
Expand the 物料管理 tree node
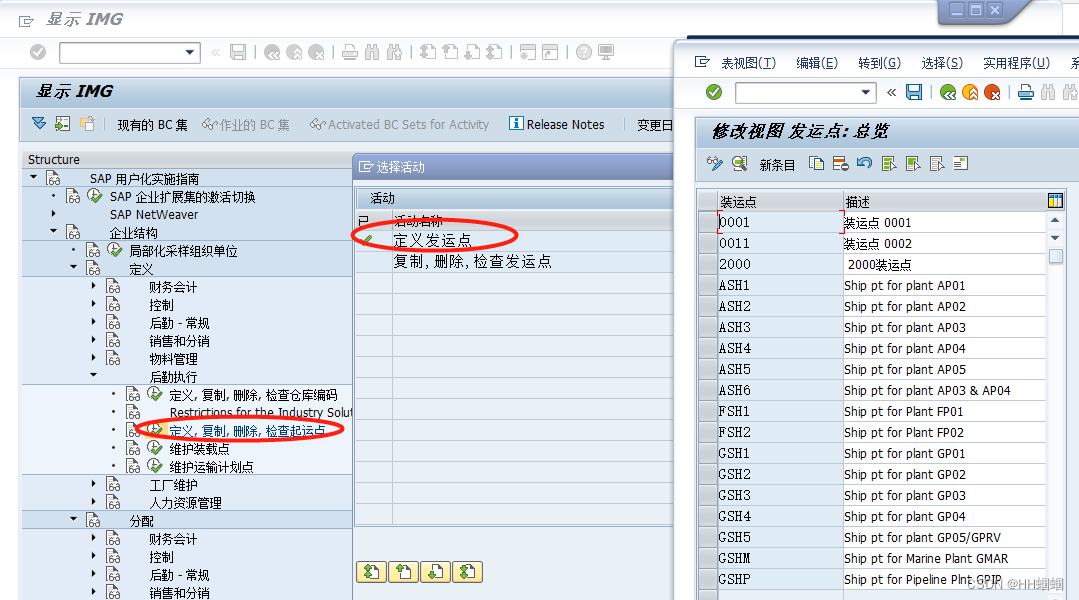(94, 358)
